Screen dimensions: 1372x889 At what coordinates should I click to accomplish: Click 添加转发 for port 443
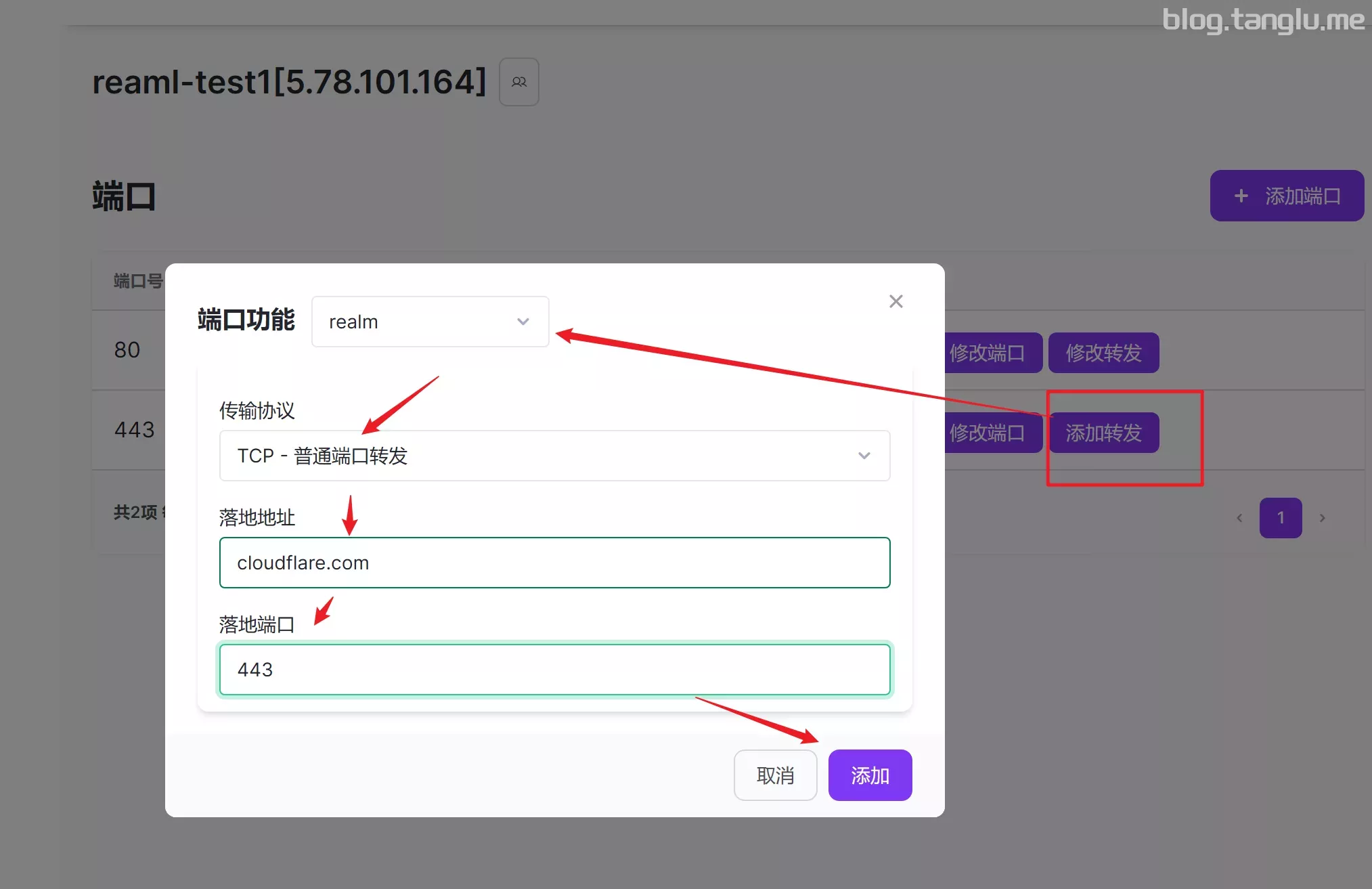pyautogui.click(x=1103, y=433)
